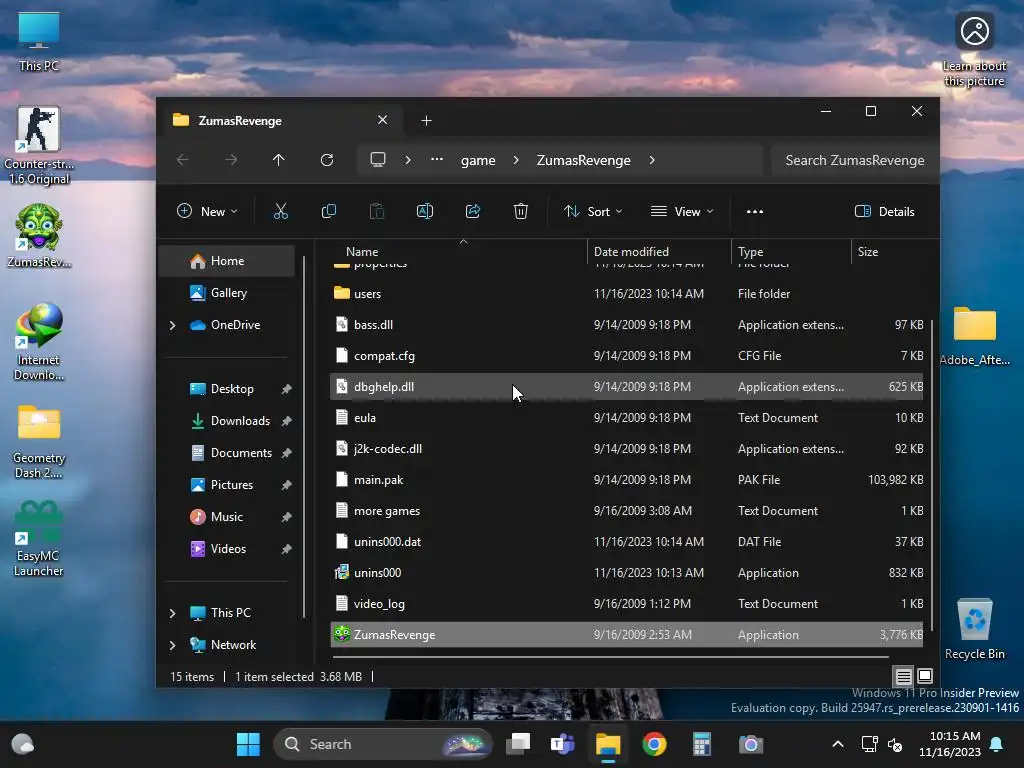Select ZumasRevenge desktop shortcut icon
Image resolution: width=1024 pixels, height=768 pixels.
point(39,235)
